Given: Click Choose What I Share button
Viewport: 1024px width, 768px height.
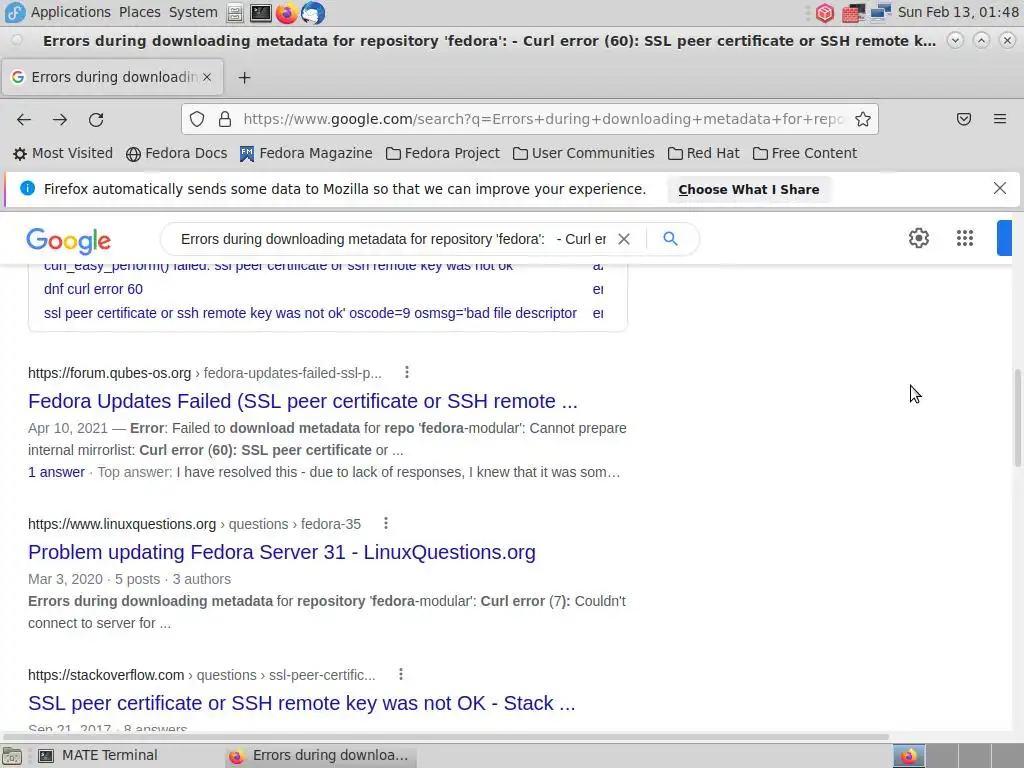Looking at the screenshot, I should (x=748, y=189).
